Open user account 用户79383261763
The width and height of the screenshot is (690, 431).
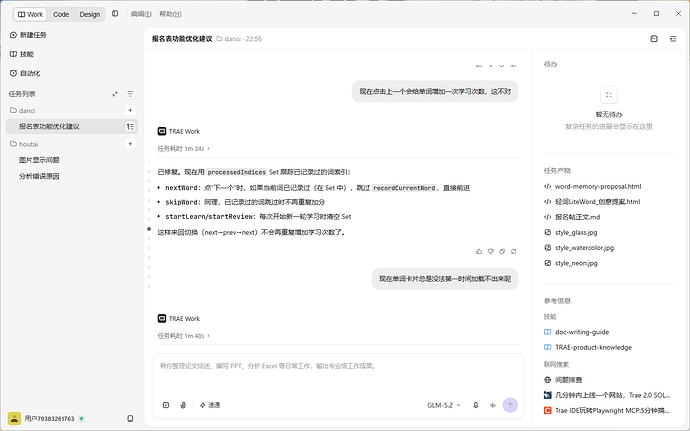pos(49,418)
